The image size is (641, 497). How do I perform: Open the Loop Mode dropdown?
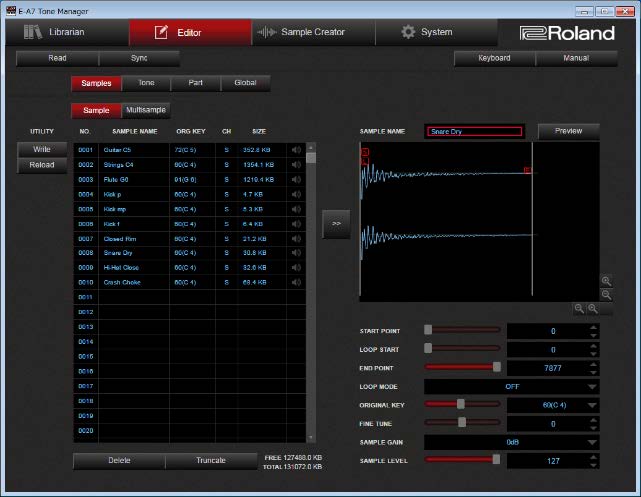tap(512, 386)
